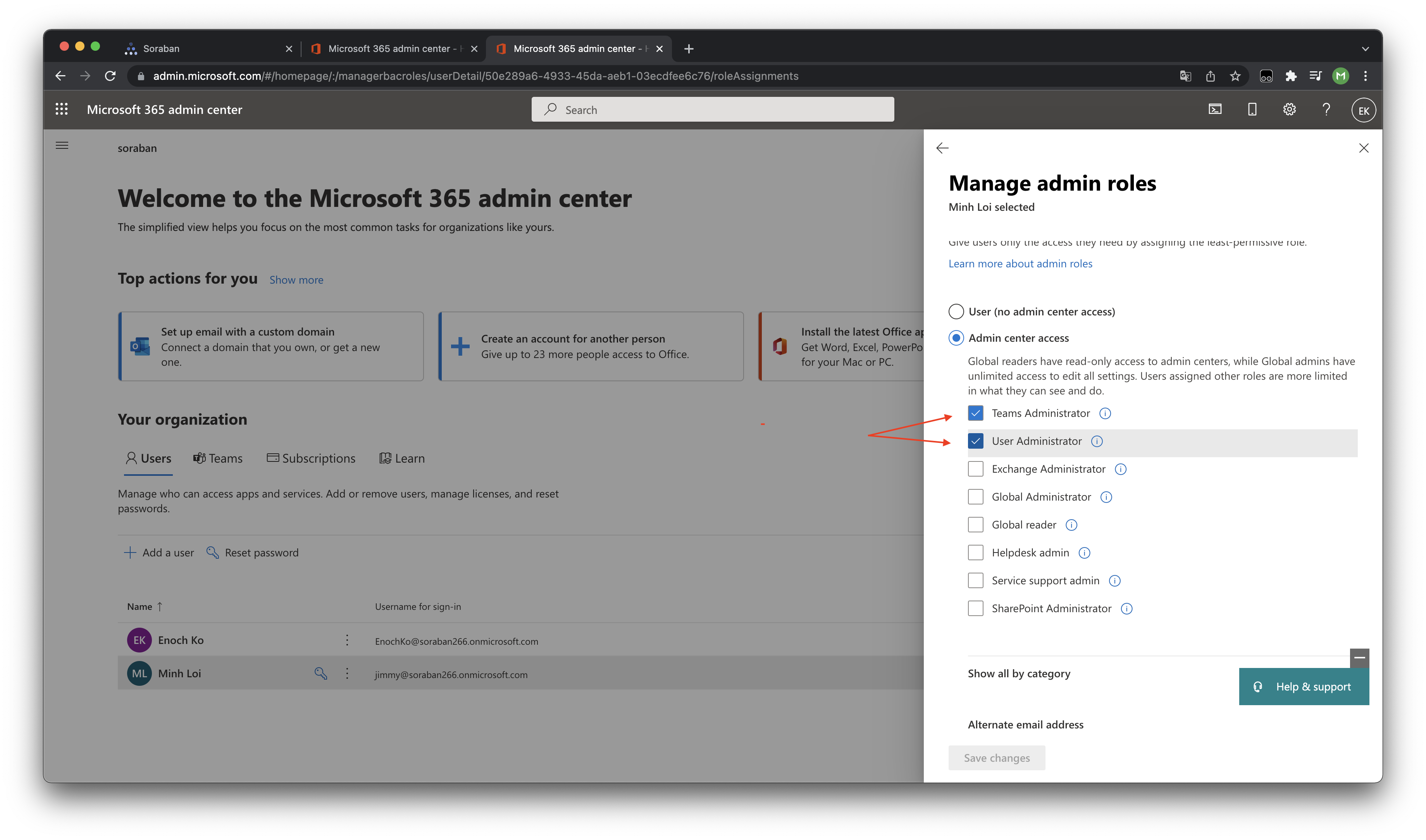Image resolution: width=1426 pixels, height=840 pixels.
Task: Click jimmy@soraban266.onmicrosoft.com username
Action: pos(451,675)
